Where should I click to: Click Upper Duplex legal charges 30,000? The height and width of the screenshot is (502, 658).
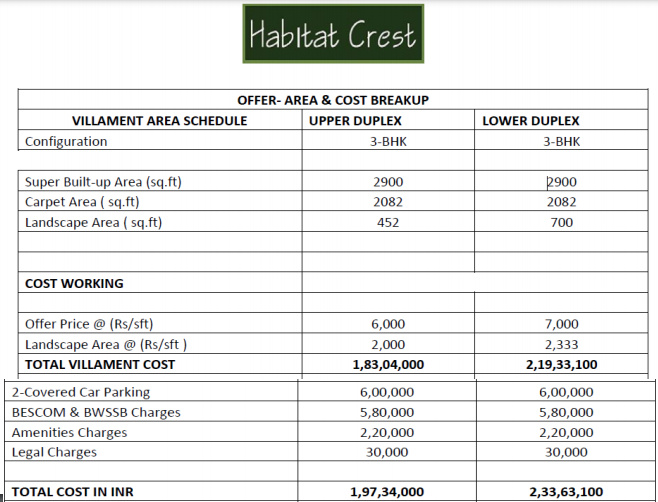point(387,452)
